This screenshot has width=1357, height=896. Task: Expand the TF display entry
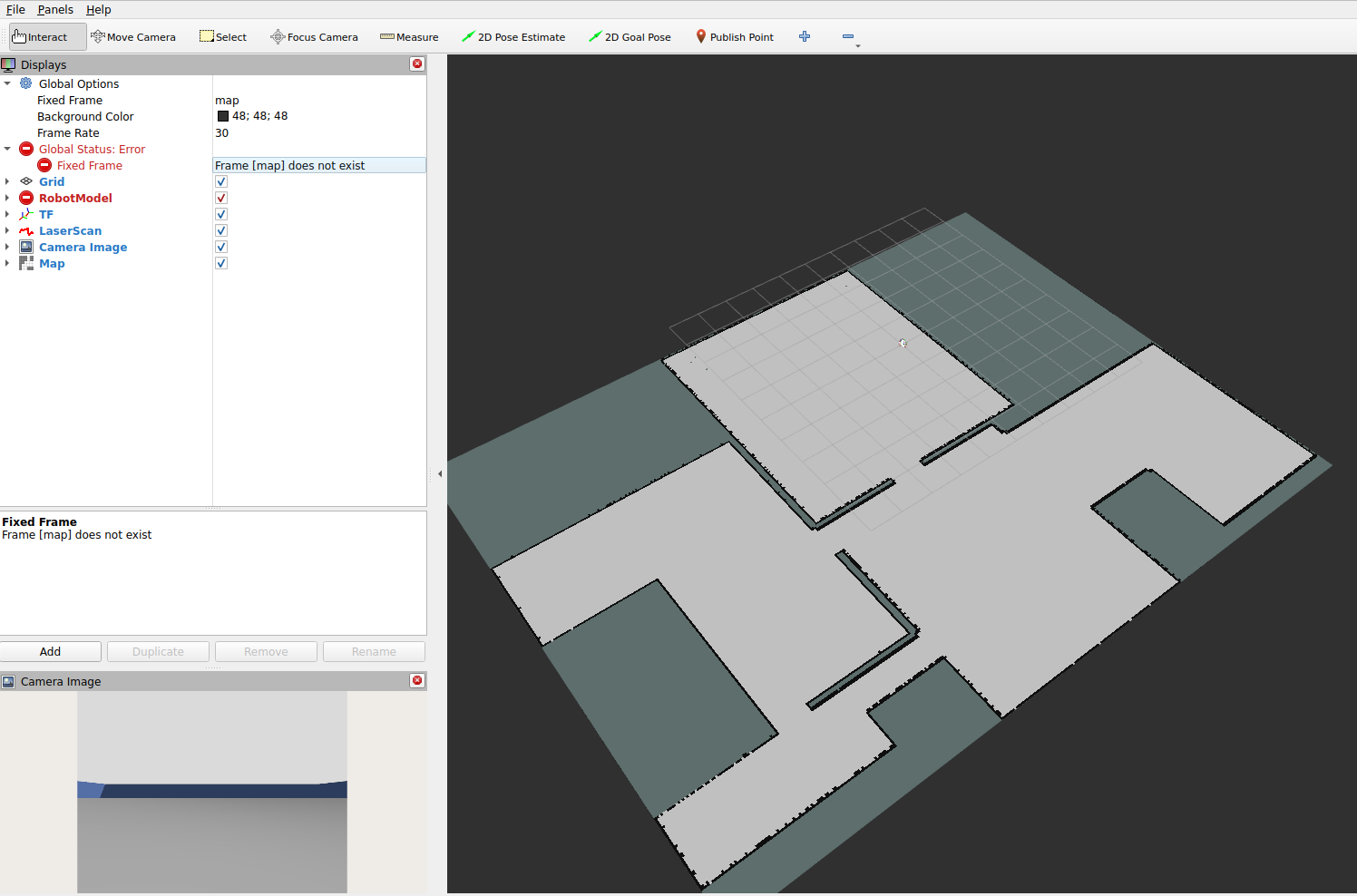[x=7, y=214]
